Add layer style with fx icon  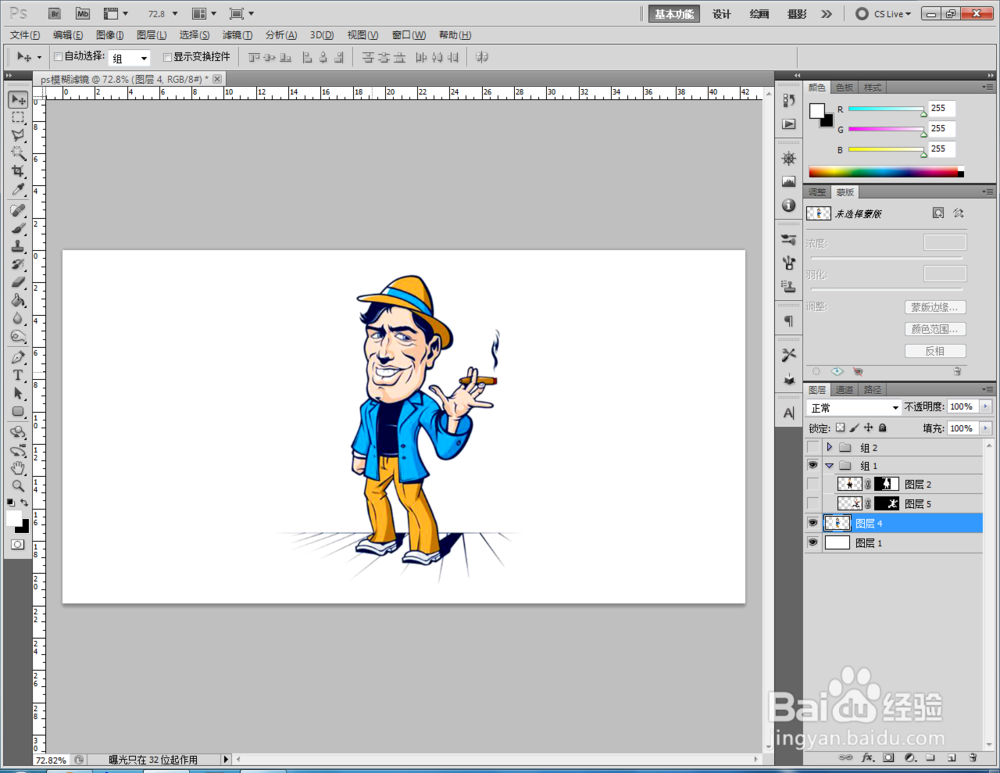867,758
